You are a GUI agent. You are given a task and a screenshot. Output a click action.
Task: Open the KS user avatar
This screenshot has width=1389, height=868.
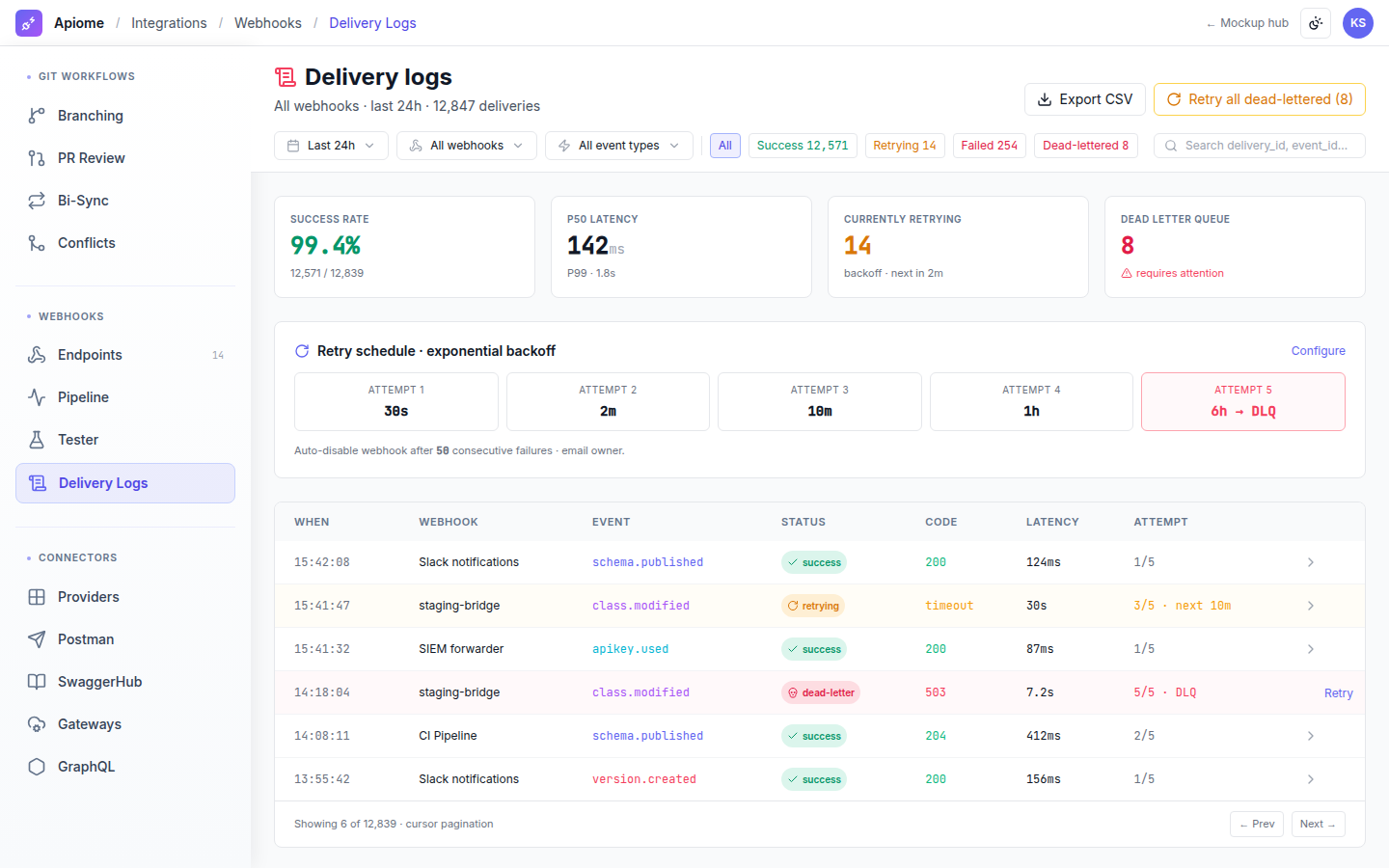1358,23
